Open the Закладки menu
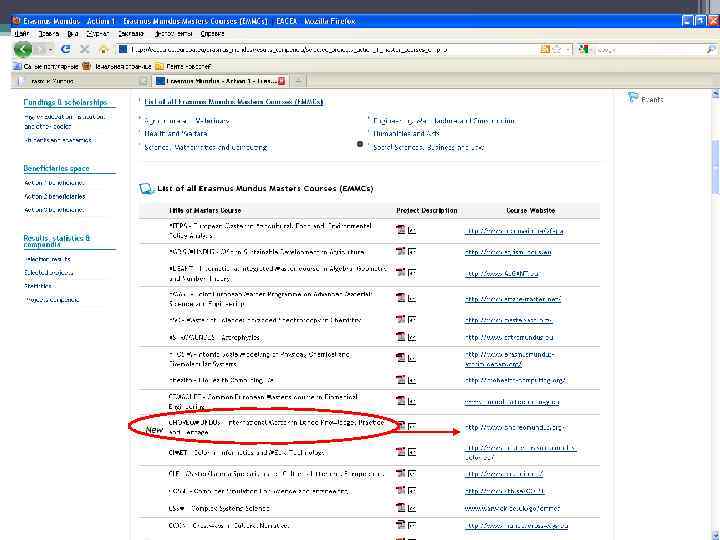Image resolution: width=720 pixels, height=540 pixels. [x=130, y=34]
